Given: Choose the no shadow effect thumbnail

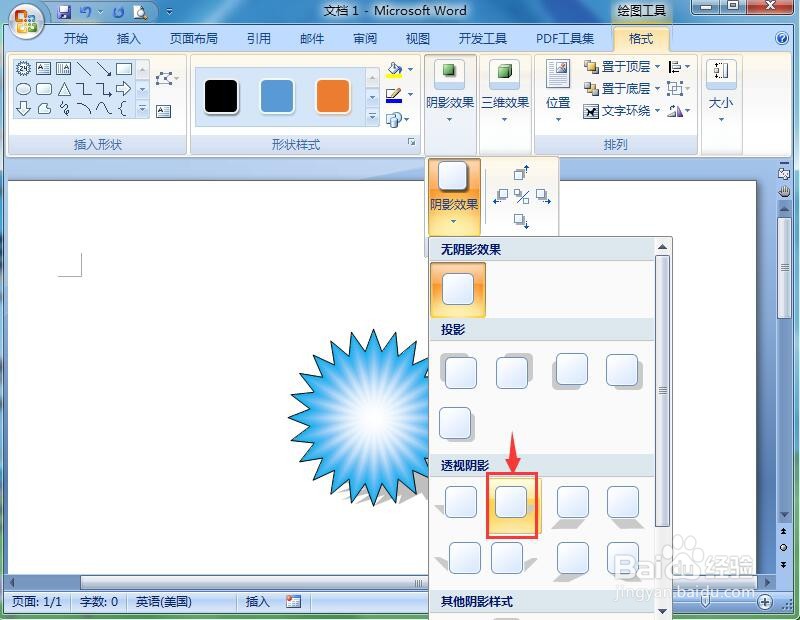Looking at the screenshot, I should coord(458,289).
